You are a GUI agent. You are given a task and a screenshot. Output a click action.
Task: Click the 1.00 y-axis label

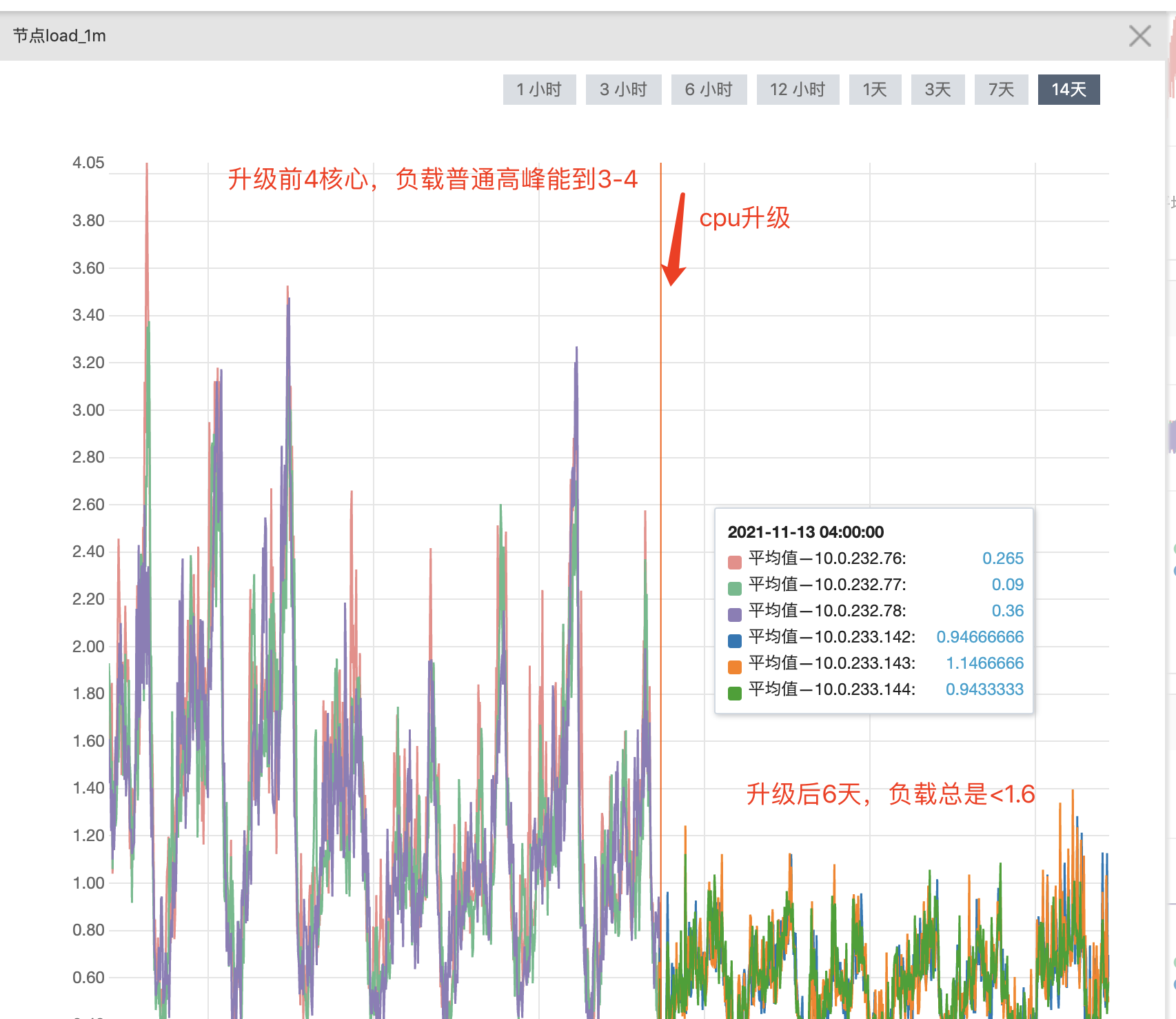(88, 883)
